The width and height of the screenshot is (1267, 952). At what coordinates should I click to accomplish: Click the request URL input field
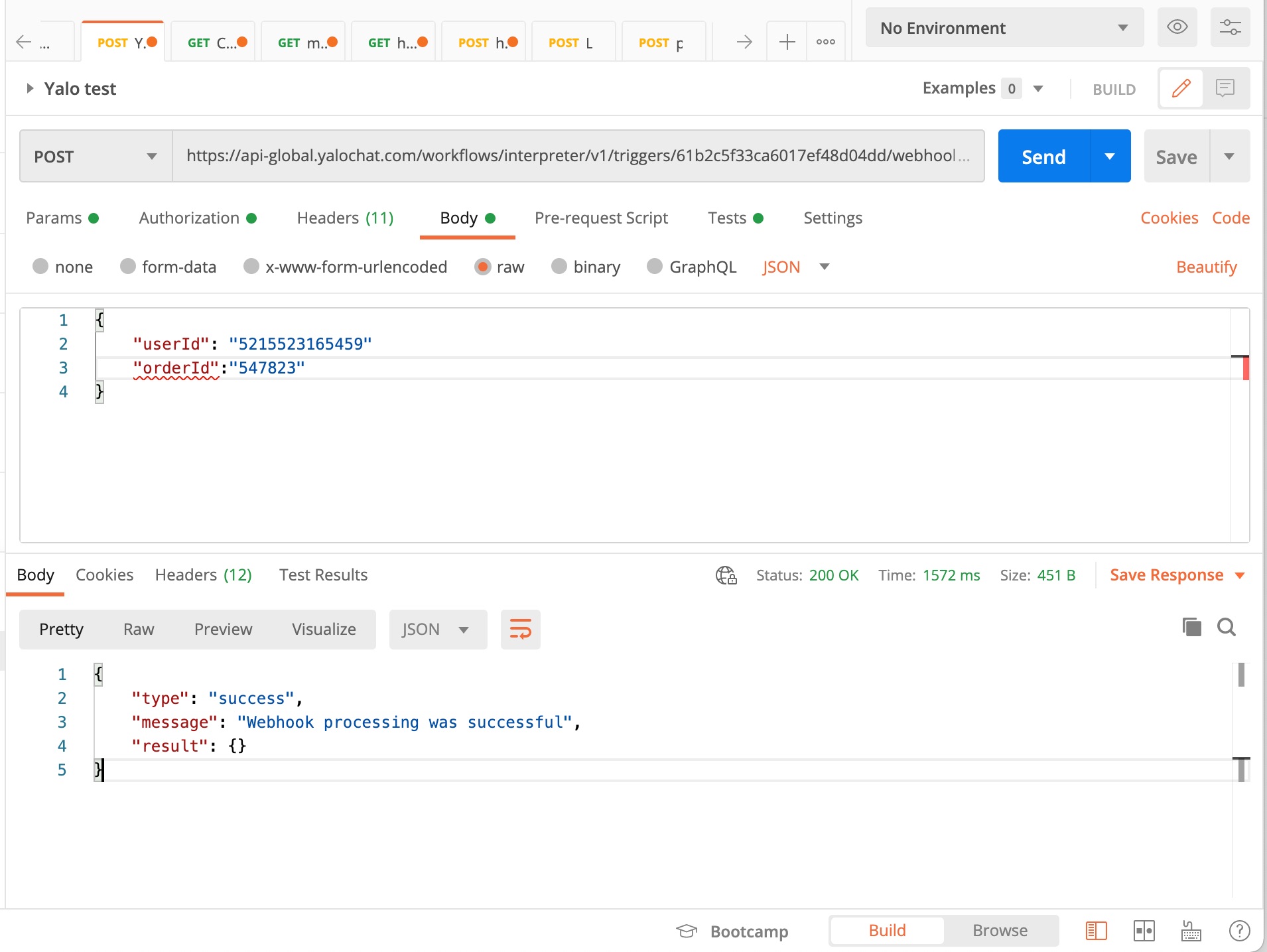pyautogui.click(x=578, y=157)
